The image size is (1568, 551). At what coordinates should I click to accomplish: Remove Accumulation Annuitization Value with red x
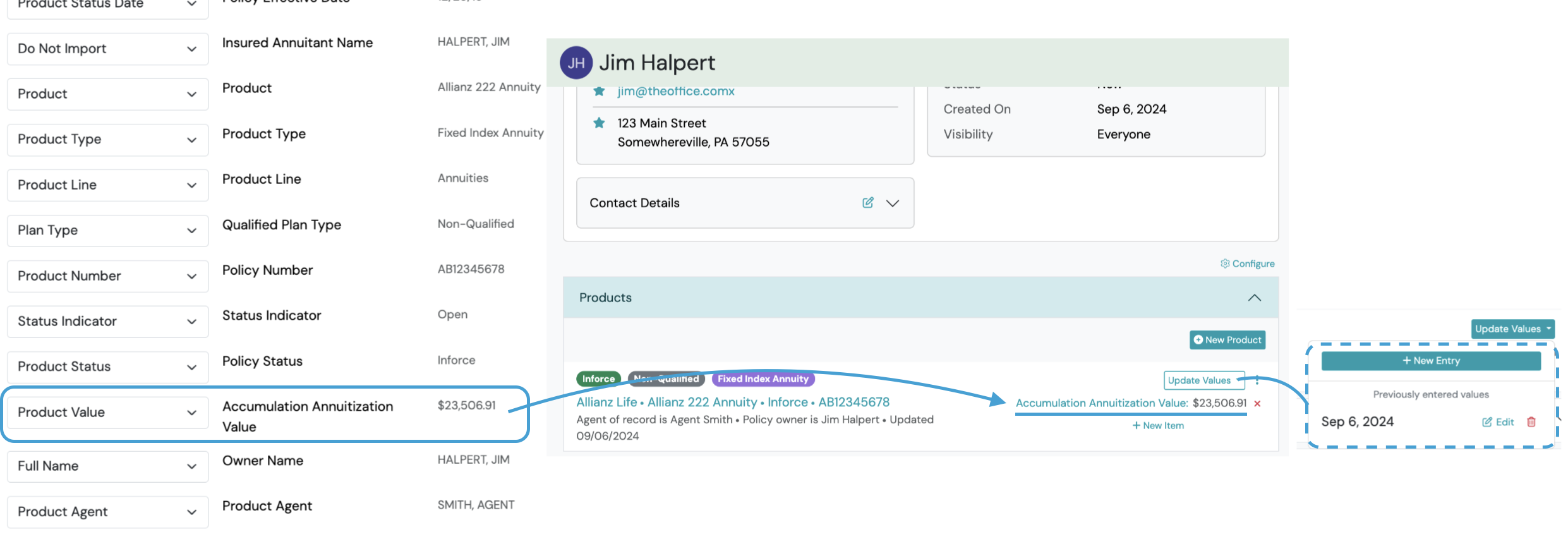coord(1257,404)
